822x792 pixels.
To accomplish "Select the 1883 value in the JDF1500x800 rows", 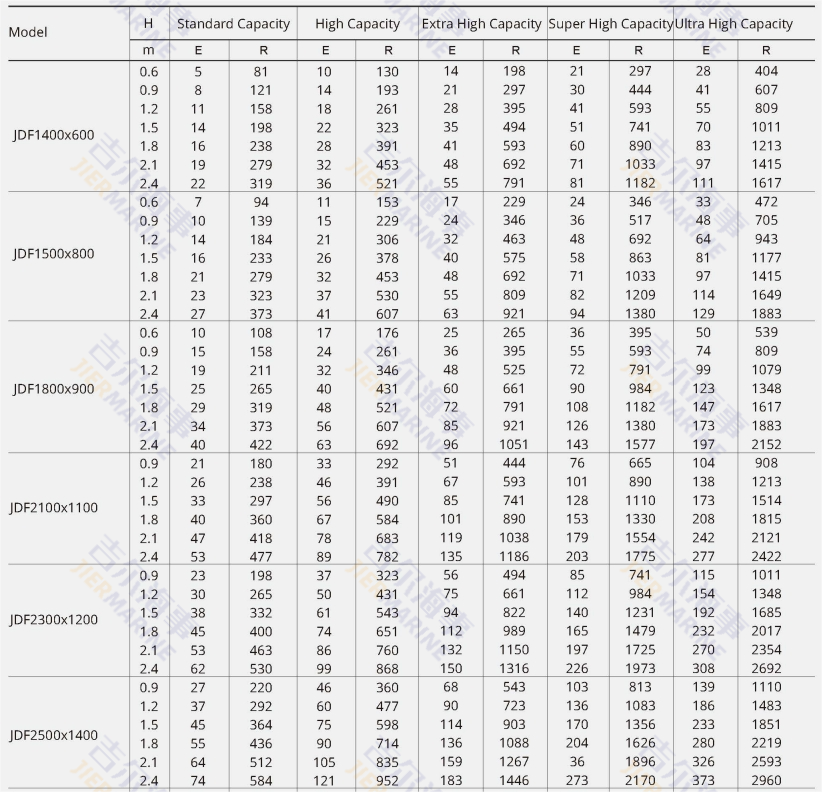I will coord(766,314).
